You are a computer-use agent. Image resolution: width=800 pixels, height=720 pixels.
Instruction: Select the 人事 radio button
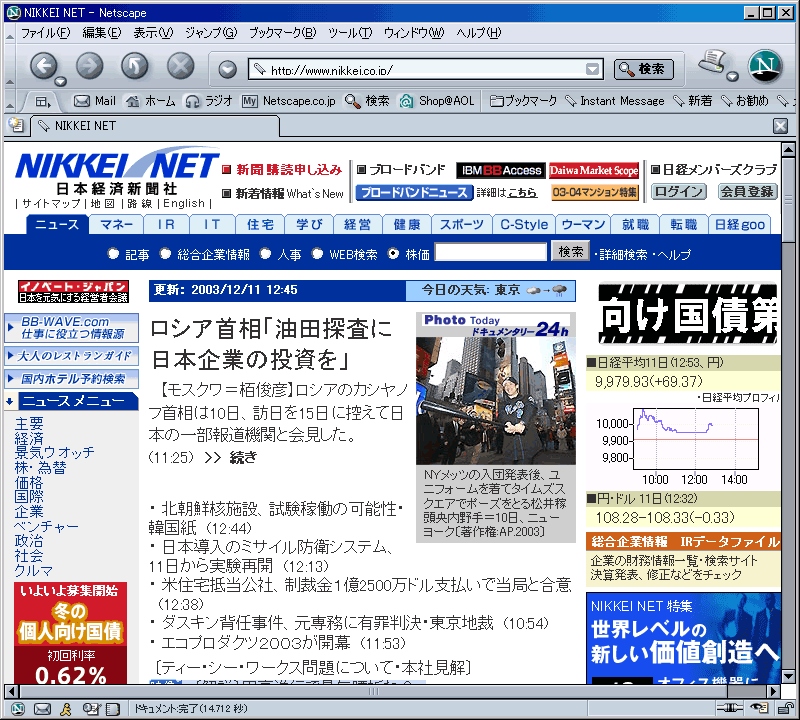click(x=265, y=253)
